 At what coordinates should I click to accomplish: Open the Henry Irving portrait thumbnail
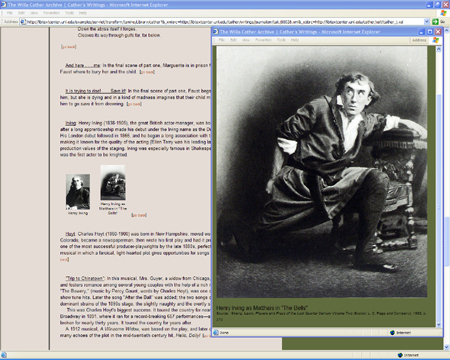click(x=78, y=191)
